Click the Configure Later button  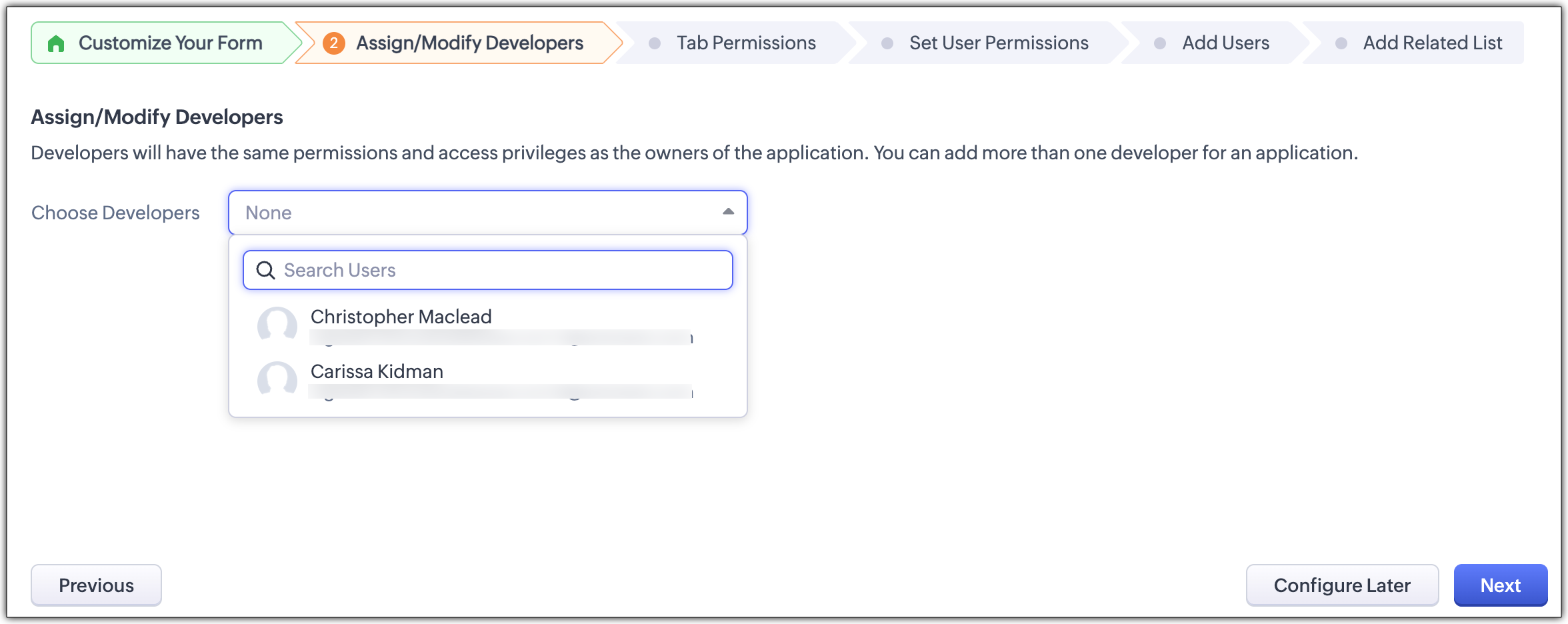(1341, 585)
